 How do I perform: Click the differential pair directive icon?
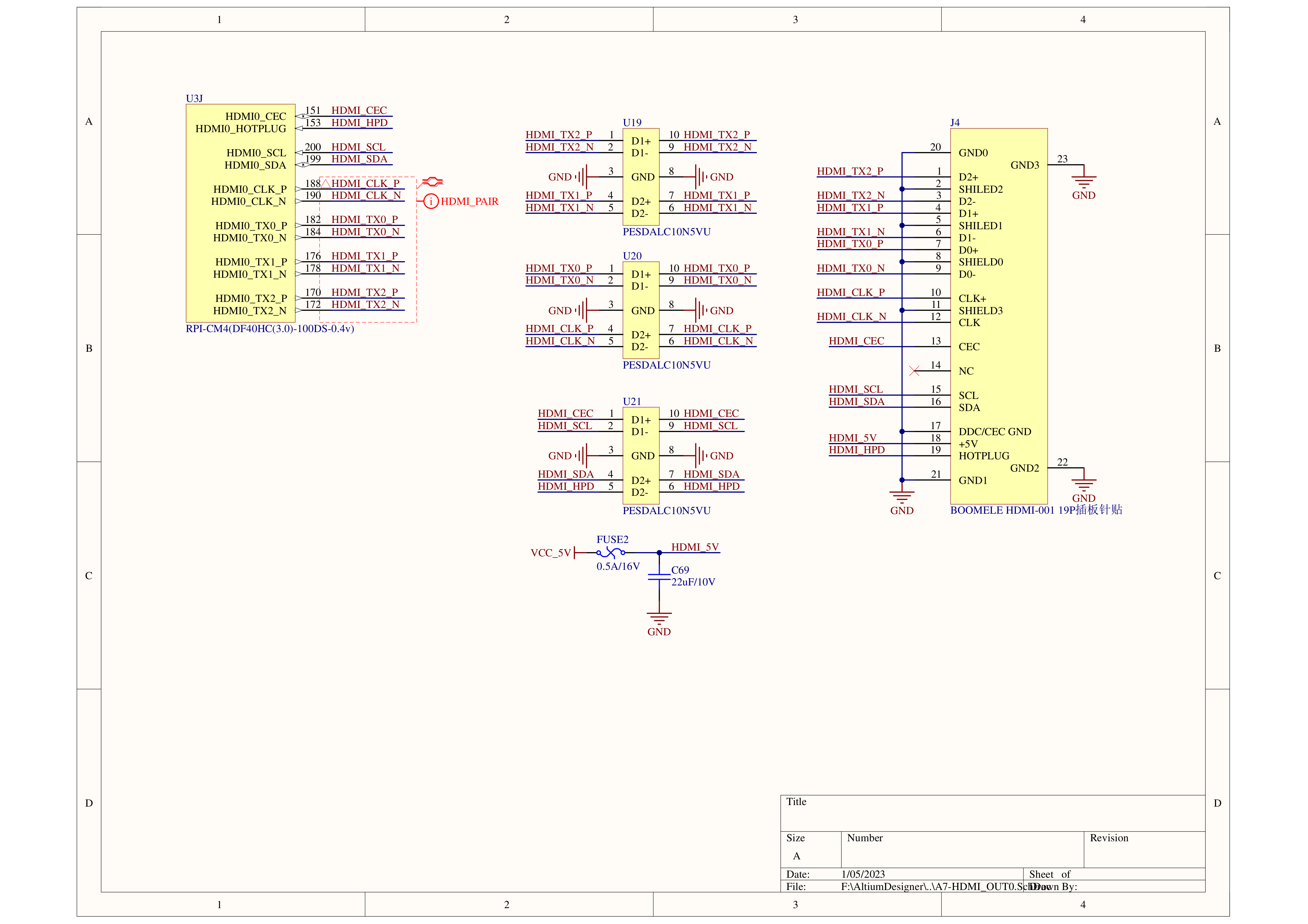click(432, 182)
